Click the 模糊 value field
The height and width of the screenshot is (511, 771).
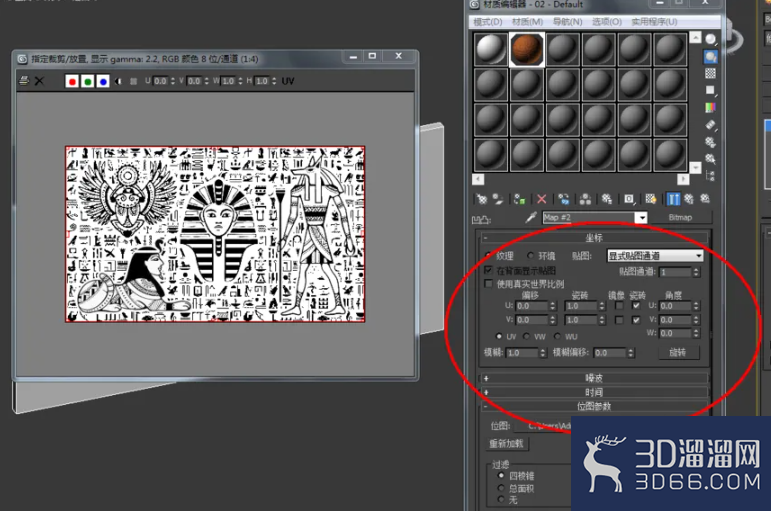pos(523,353)
